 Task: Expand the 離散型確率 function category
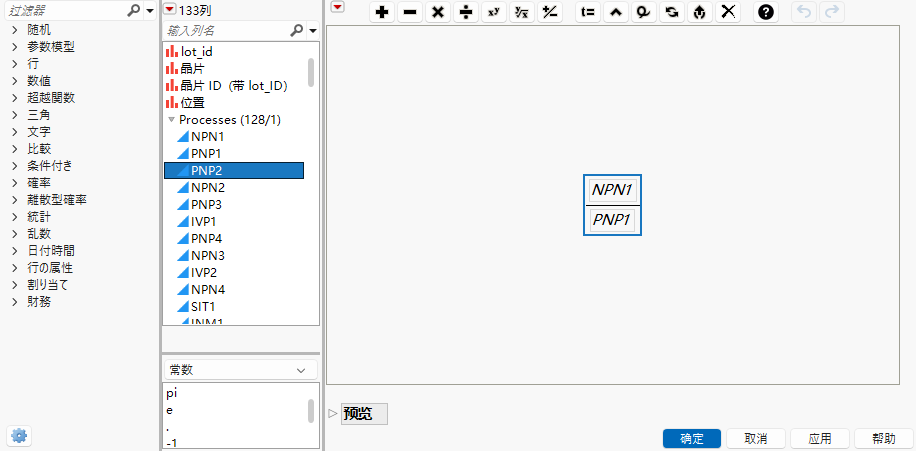(x=15, y=200)
